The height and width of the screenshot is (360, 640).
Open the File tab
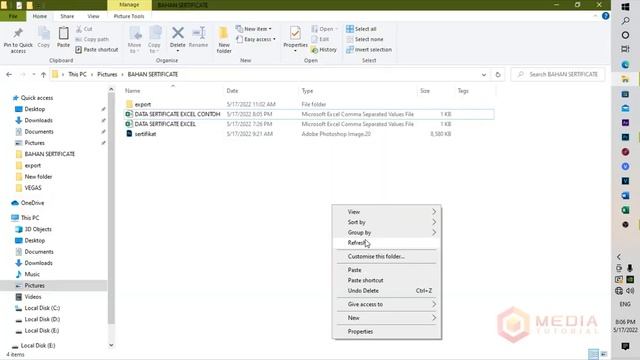pyautogui.click(x=13, y=16)
